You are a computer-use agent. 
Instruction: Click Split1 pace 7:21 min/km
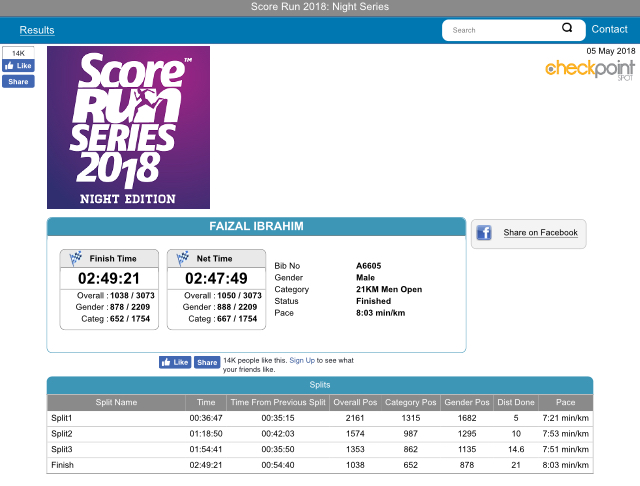[566, 418]
